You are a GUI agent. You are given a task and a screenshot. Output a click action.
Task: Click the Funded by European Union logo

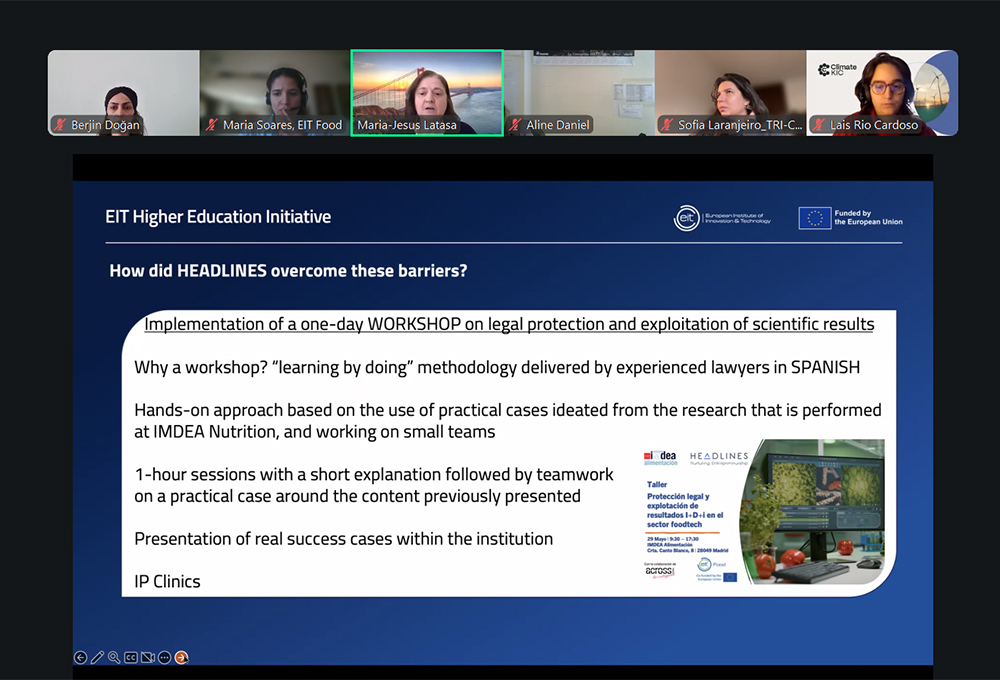click(850, 218)
